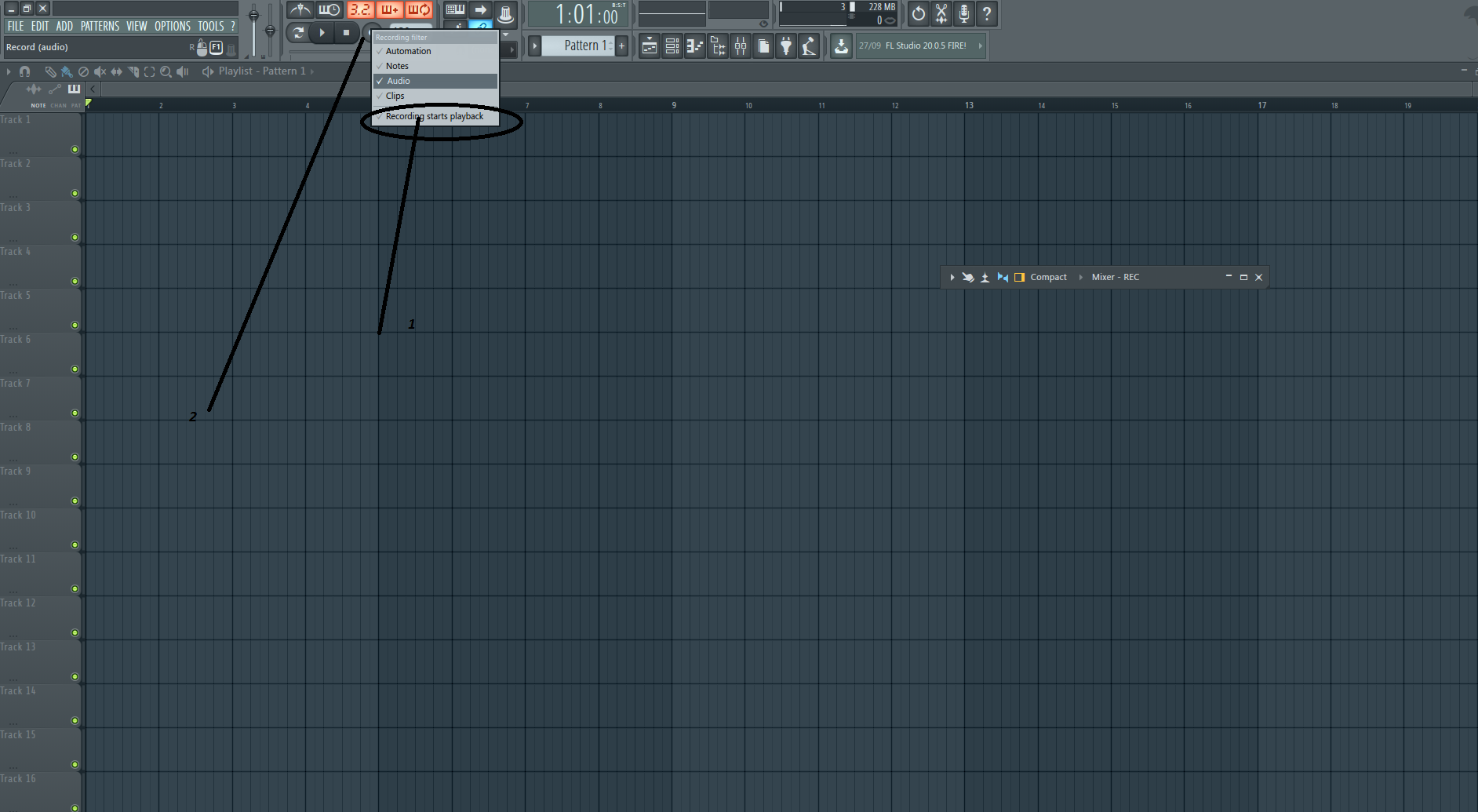Click the one-click audio recording microphone
This screenshot has width=1478, height=812.
tap(964, 13)
